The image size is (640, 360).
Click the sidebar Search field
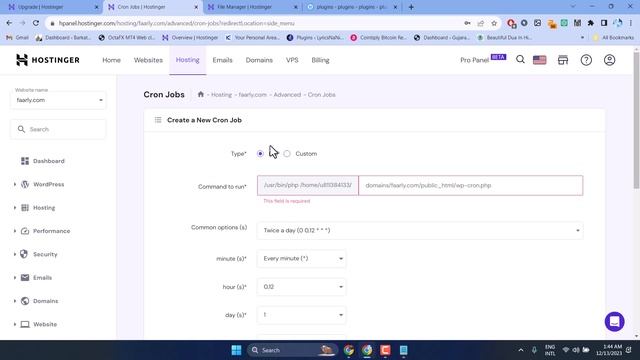pyautogui.click(x=58, y=129)
